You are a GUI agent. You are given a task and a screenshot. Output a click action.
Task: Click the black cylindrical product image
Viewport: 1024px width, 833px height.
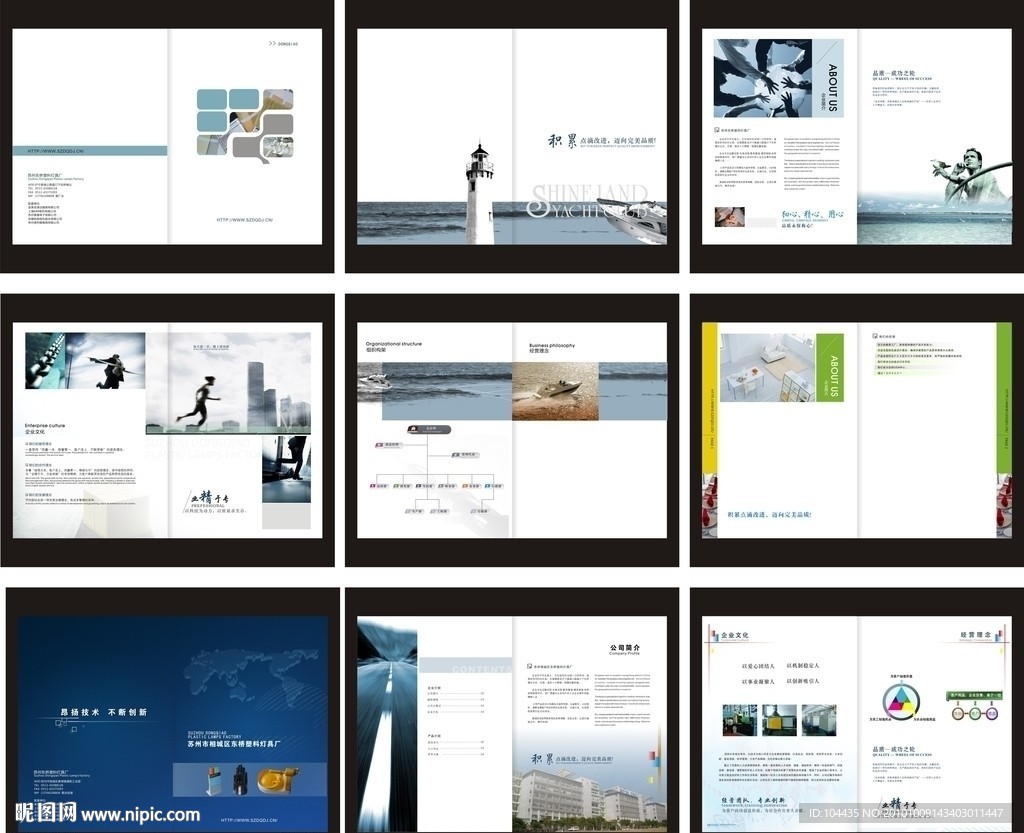point(240,779)
